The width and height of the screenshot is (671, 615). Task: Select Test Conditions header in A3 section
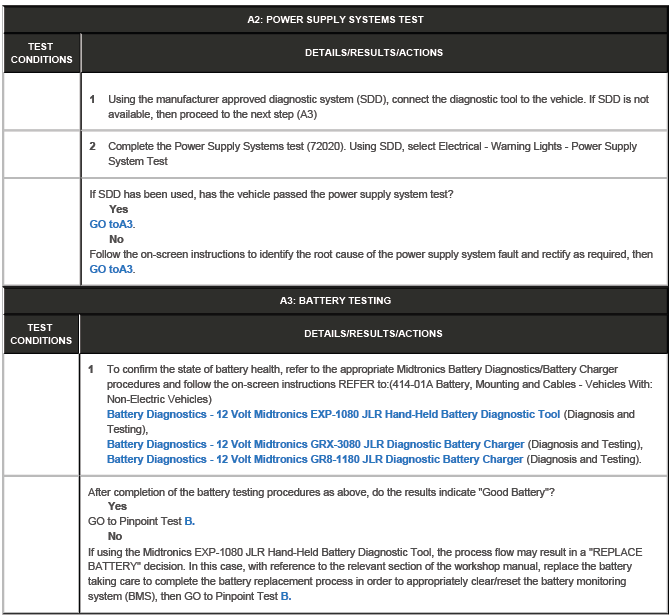click(x=40, y=334)
